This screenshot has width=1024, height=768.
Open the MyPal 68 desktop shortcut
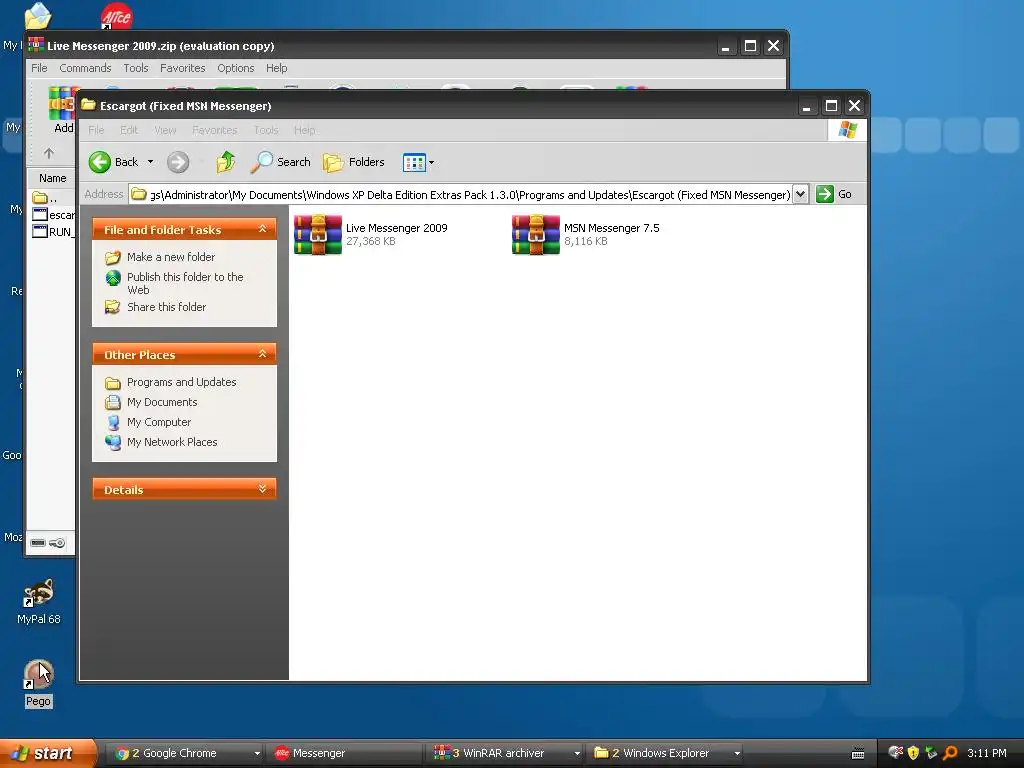[39, 602]
